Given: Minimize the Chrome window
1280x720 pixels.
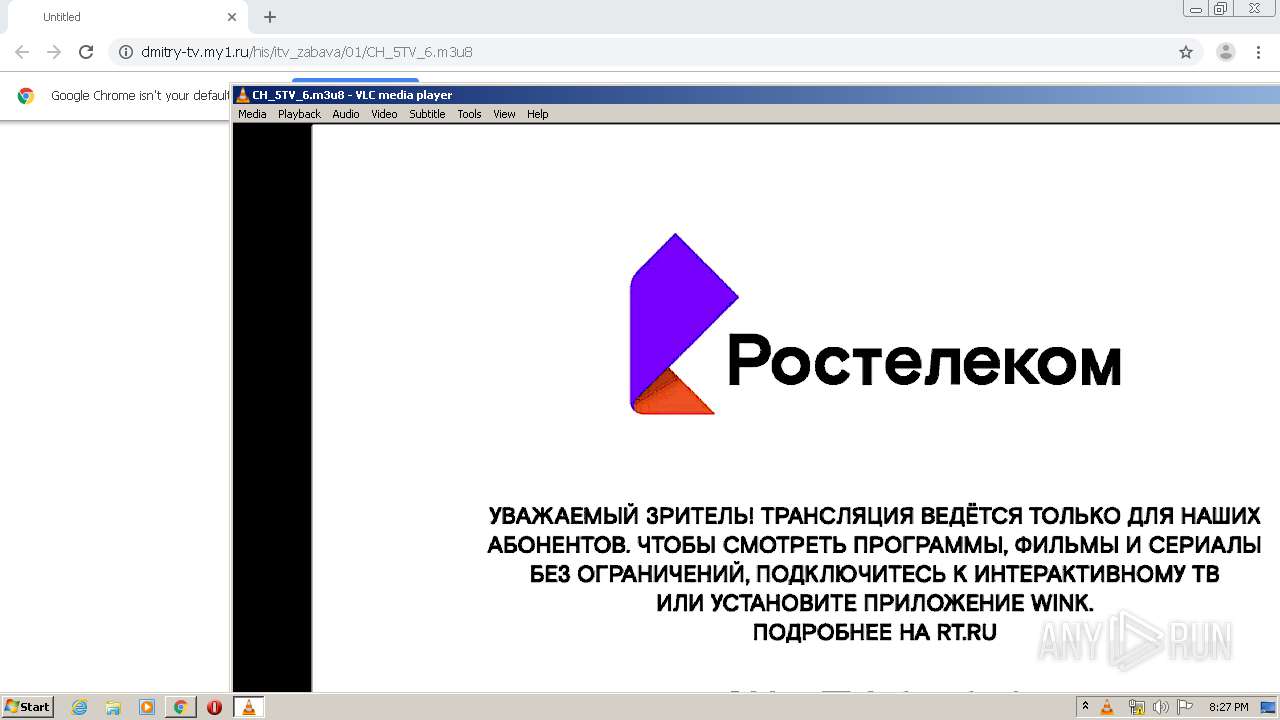Looking at the screenshot, I should (1195, 8).
